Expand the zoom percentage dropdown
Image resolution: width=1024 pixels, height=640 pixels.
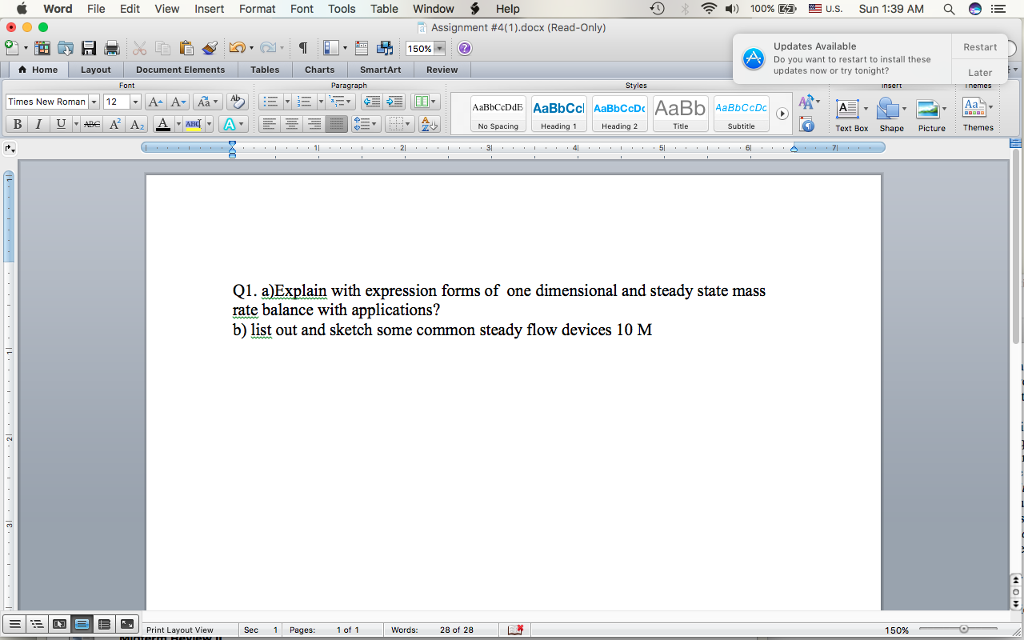[x=440, y=49]
